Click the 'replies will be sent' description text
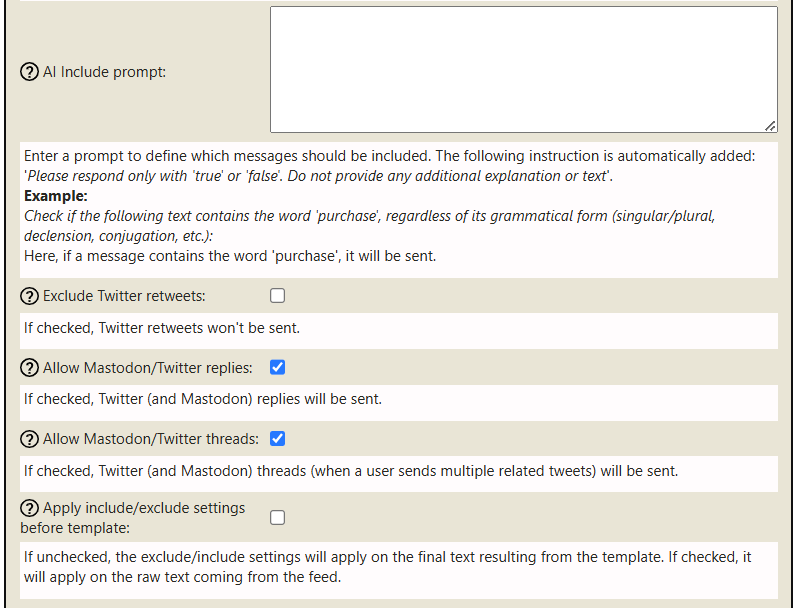Screen dimensions: 796x608 coord(203,399)
